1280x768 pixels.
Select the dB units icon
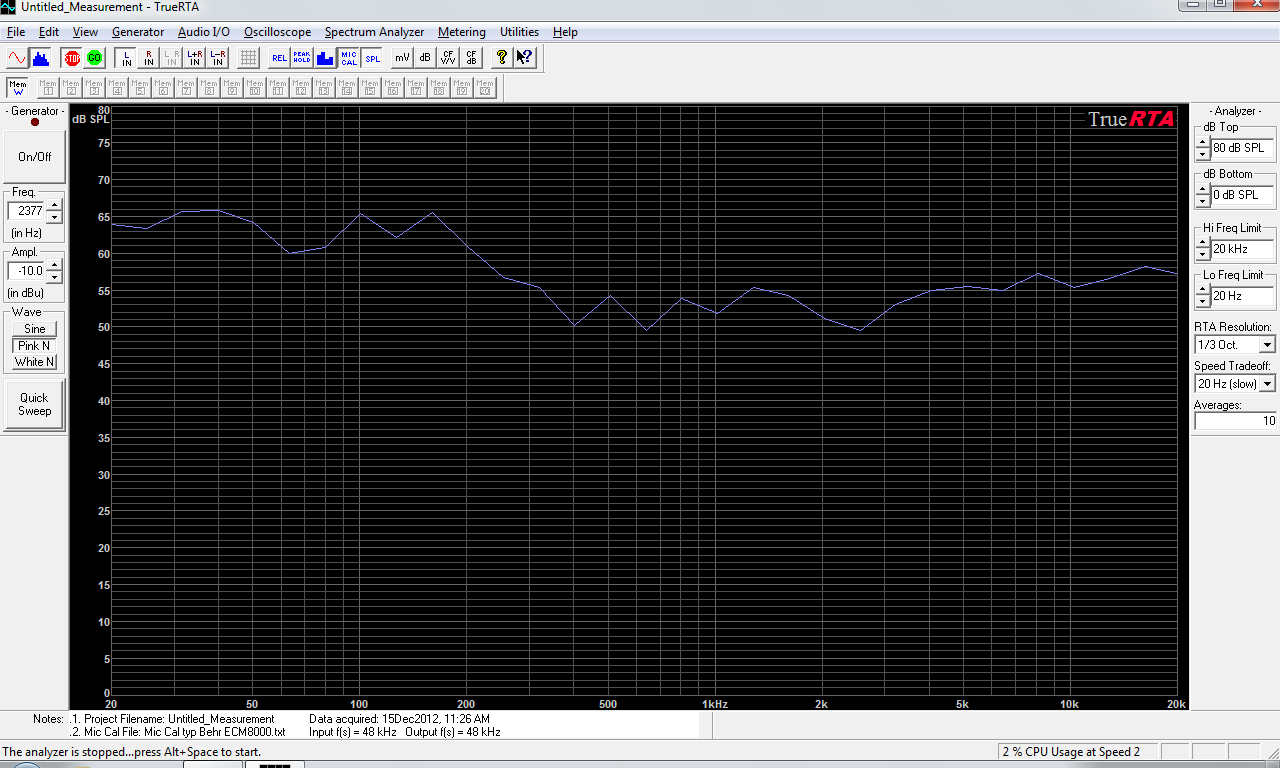pos(425,58)
